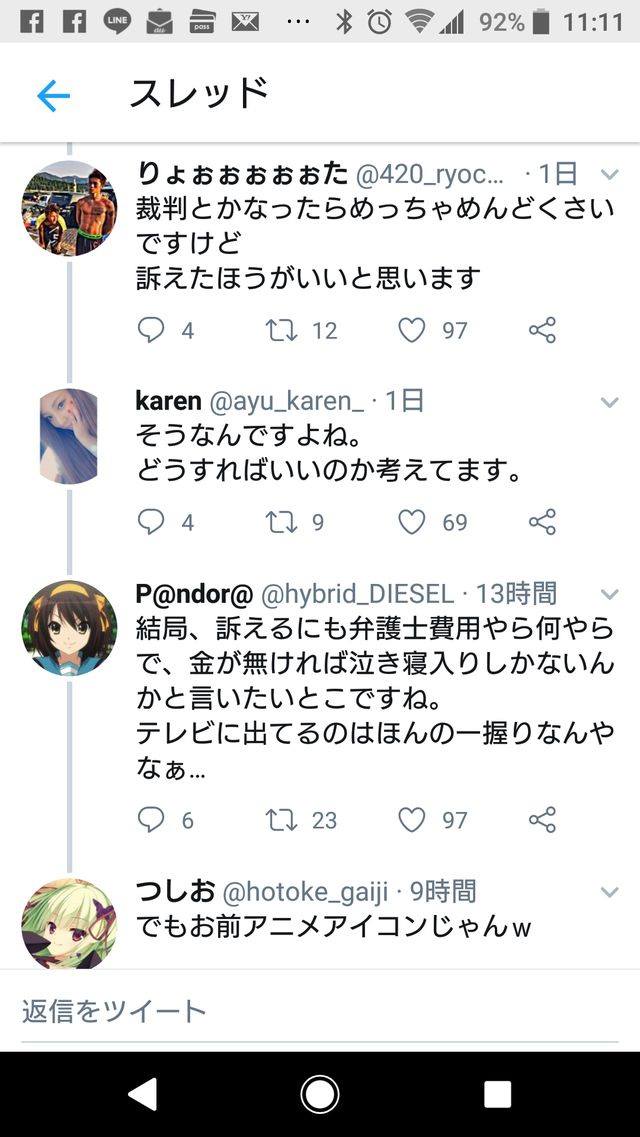Tap the Android home button
Screen dimensions: 640x1137
click(x=320, y=1094)
